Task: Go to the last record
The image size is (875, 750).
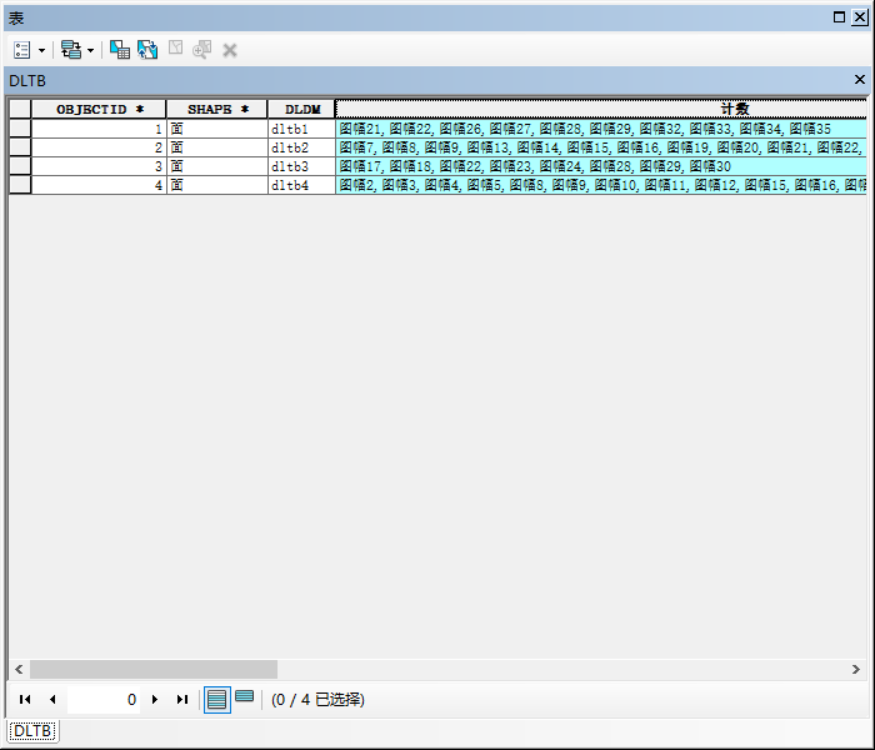Action: click(182, 699)
